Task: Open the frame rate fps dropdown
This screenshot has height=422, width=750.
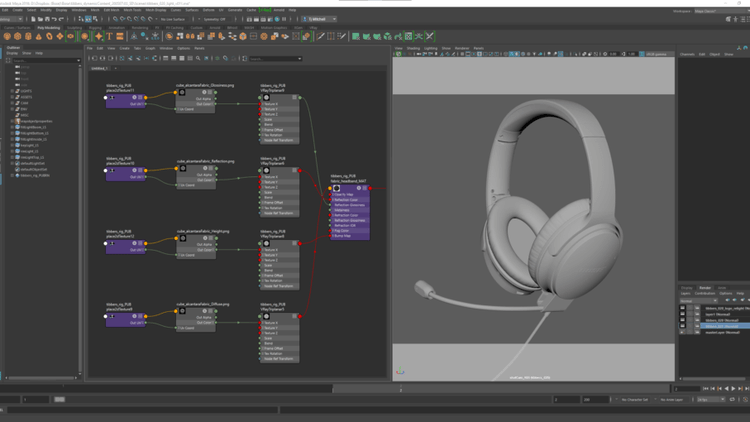Action: [x=712, y=399]
